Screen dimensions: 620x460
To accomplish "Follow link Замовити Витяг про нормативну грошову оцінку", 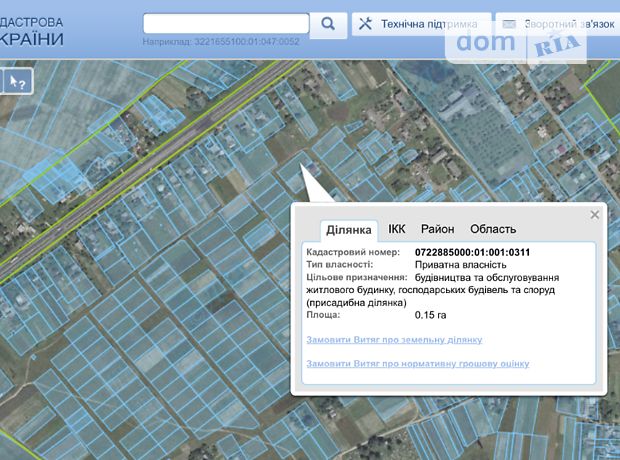I will click(418, 363).
